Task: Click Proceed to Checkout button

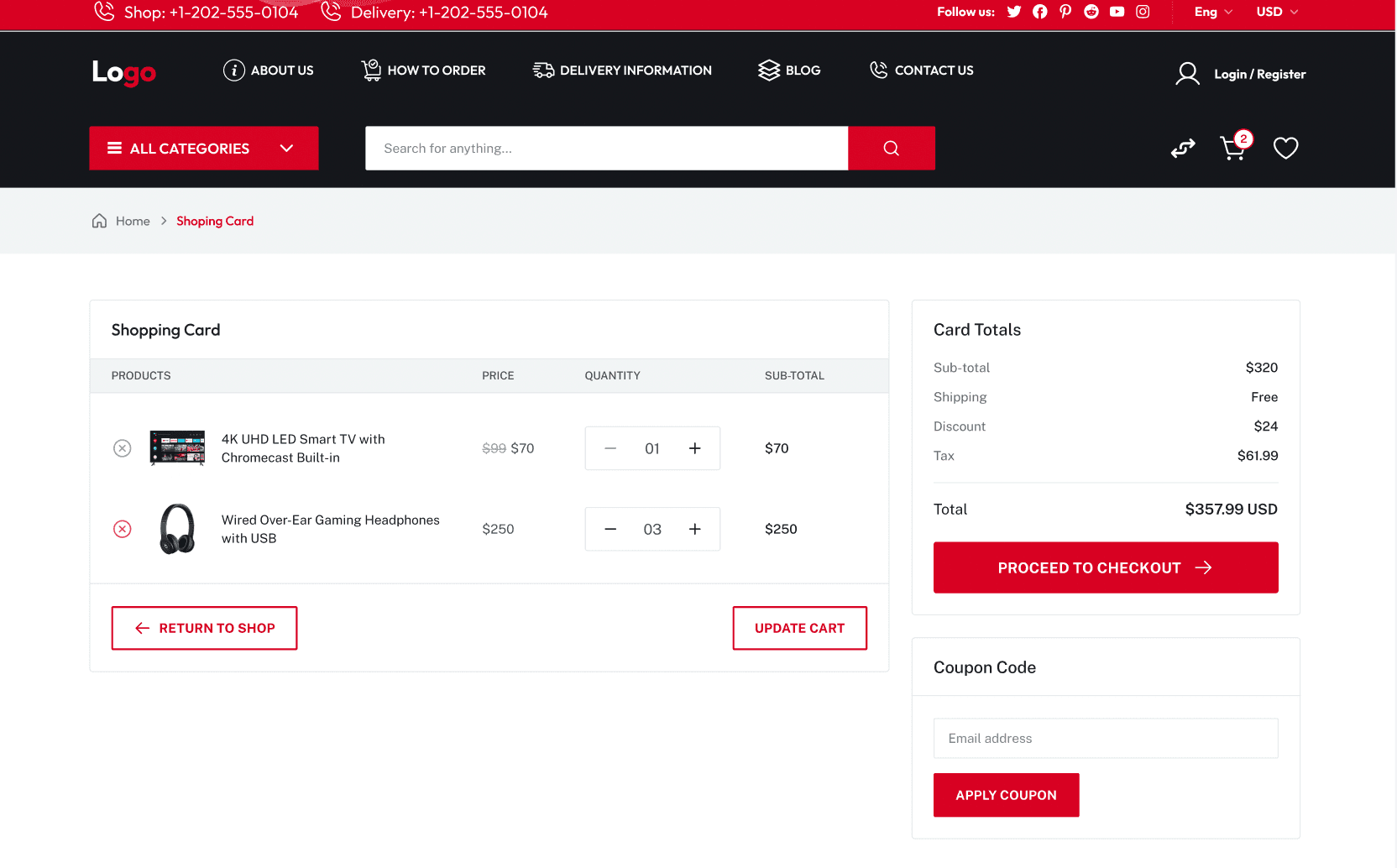Action: (x=1105, y=567)
